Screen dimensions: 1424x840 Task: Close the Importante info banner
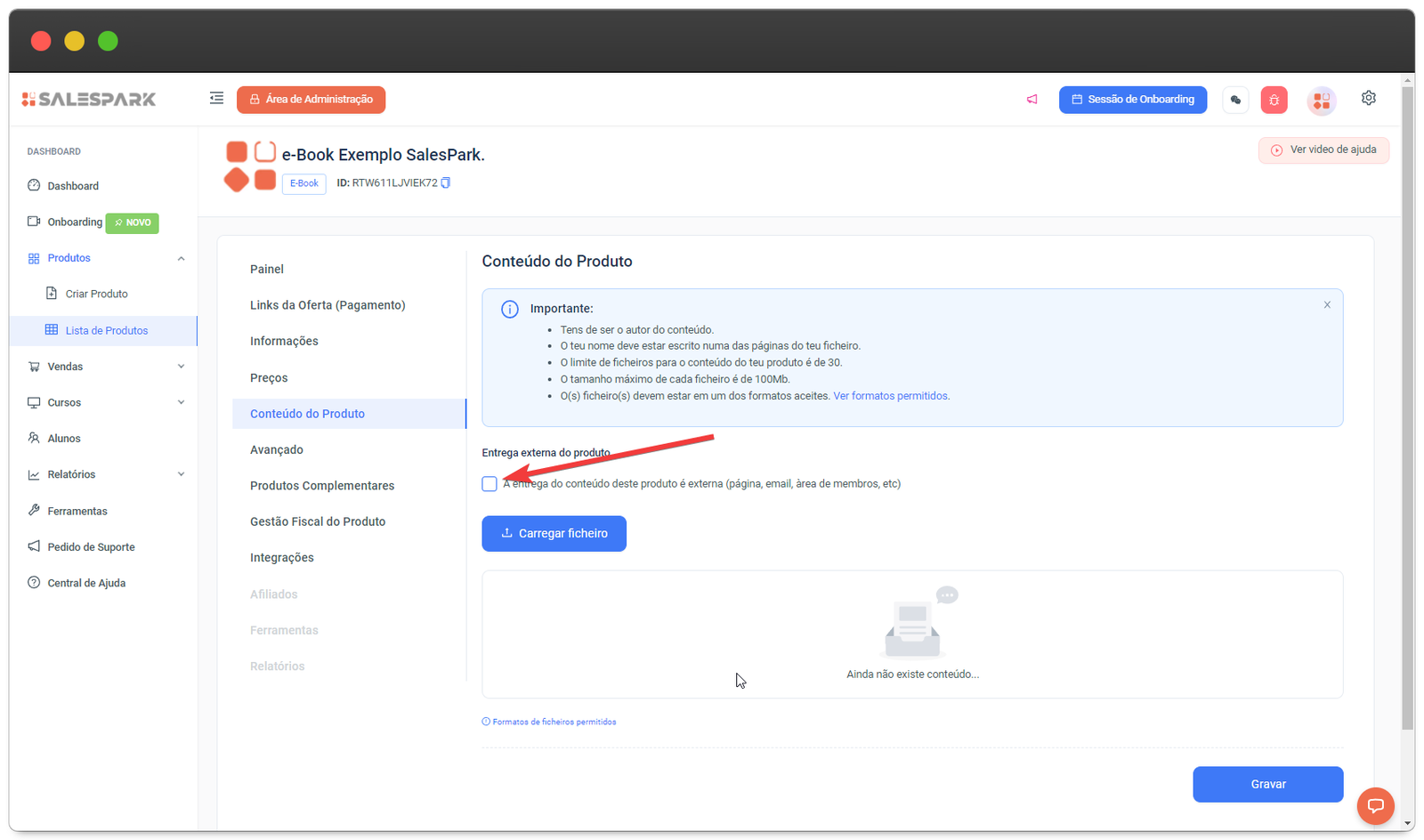point(1327,305)
